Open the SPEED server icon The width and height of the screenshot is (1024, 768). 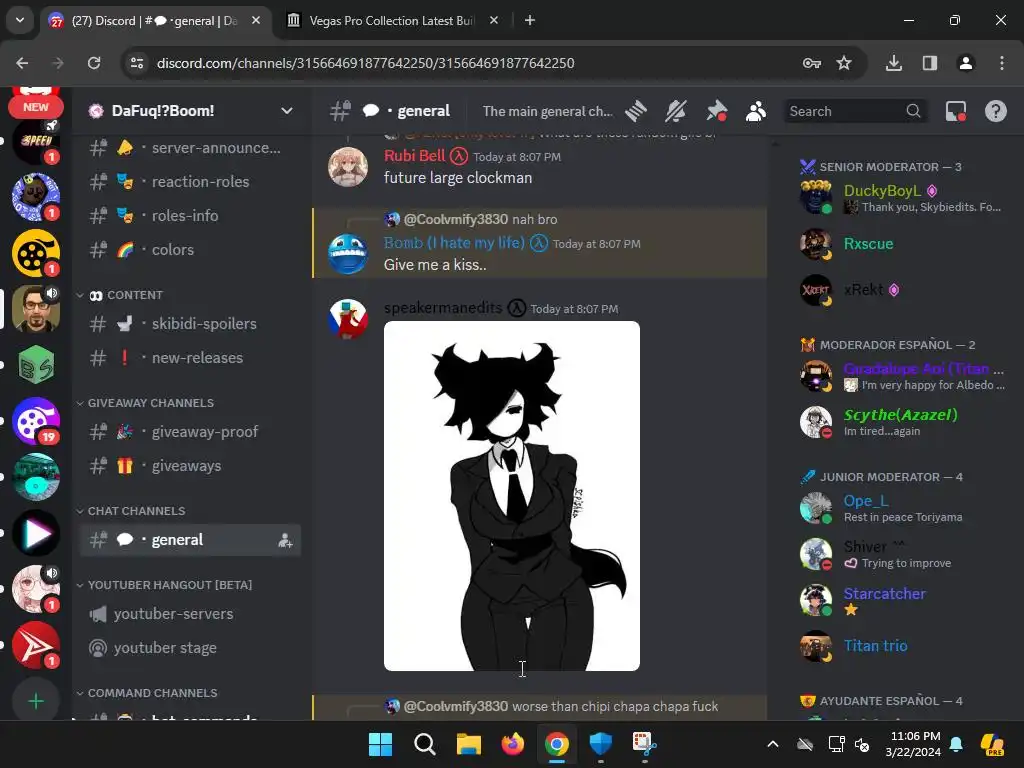tap(36, 141)
